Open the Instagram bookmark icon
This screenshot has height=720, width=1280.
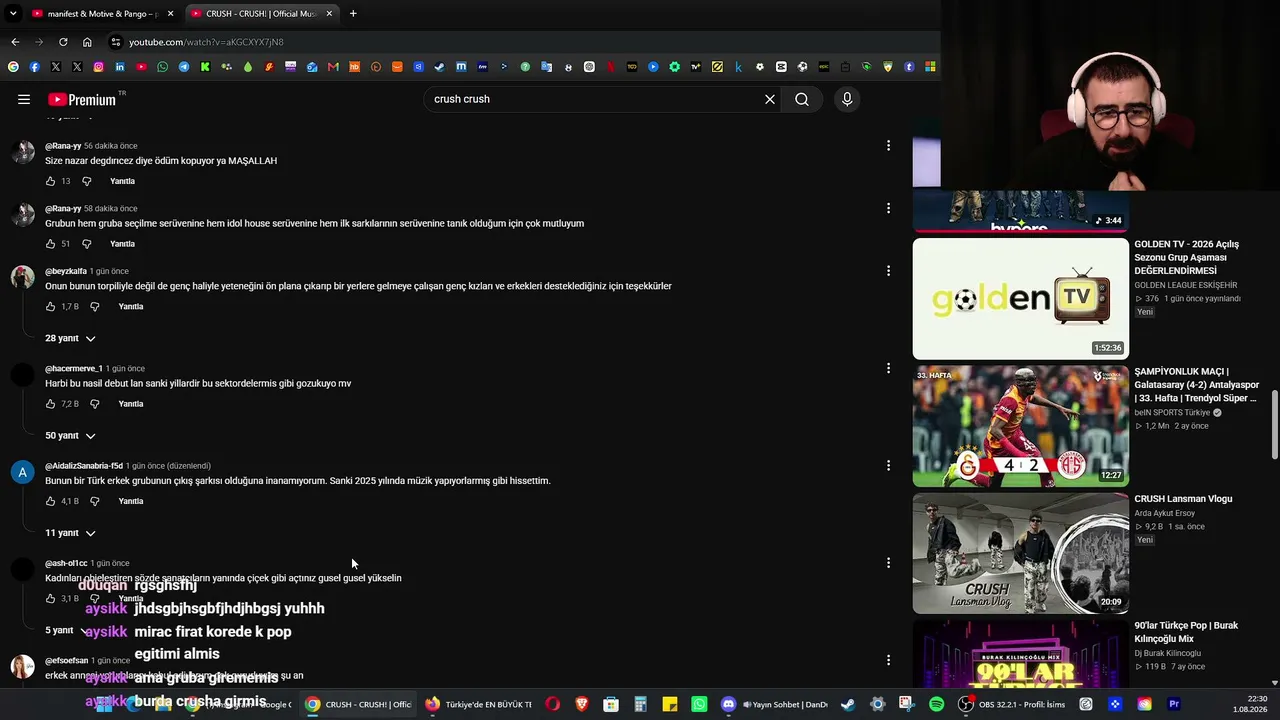pyautogui.click(x=98, y=67)
